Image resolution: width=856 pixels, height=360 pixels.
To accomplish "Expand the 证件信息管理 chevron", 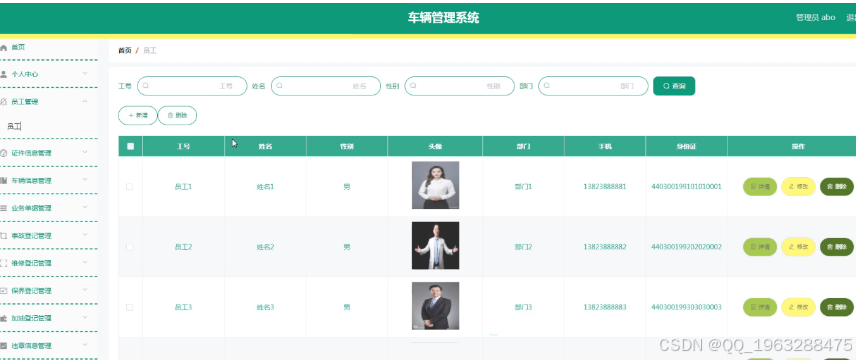I will coord(85,152).
